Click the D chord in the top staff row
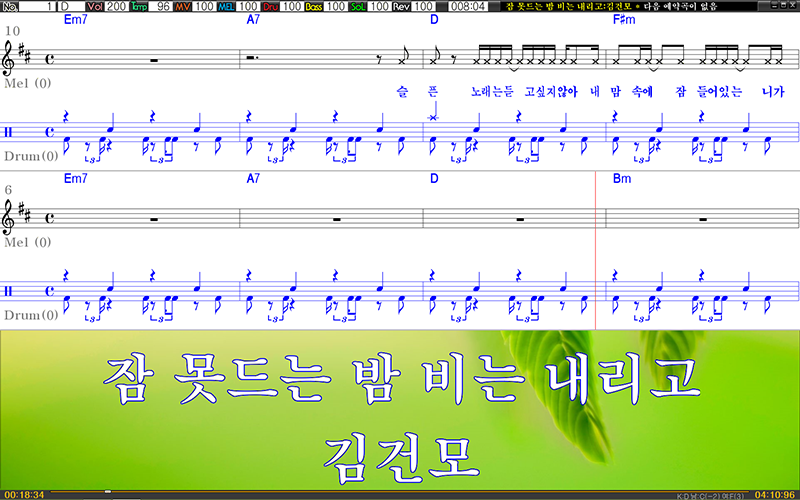This screenshot has height=500, width=800. 434,20
